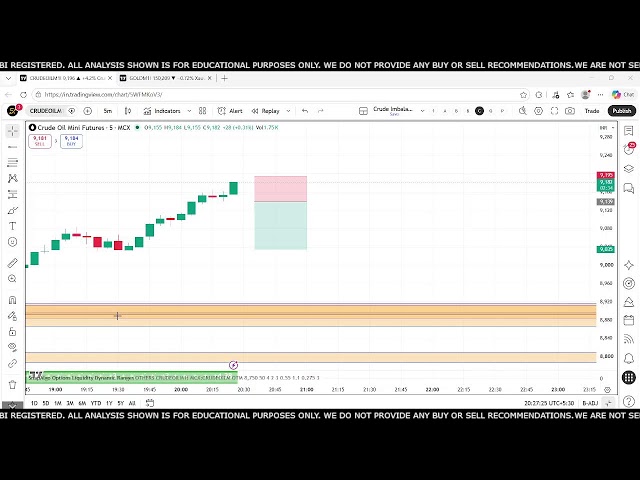Expand the Replay options arrow
This screenshot has width=640, height=480.
[288, 111]
